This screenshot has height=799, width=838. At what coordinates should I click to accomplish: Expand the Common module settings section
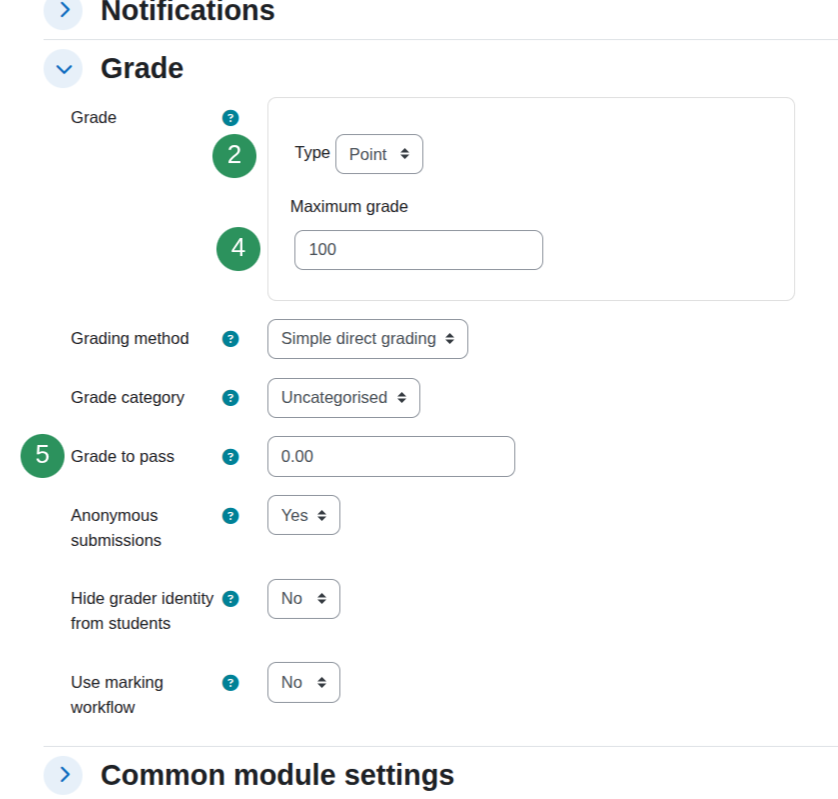(64, 774)
